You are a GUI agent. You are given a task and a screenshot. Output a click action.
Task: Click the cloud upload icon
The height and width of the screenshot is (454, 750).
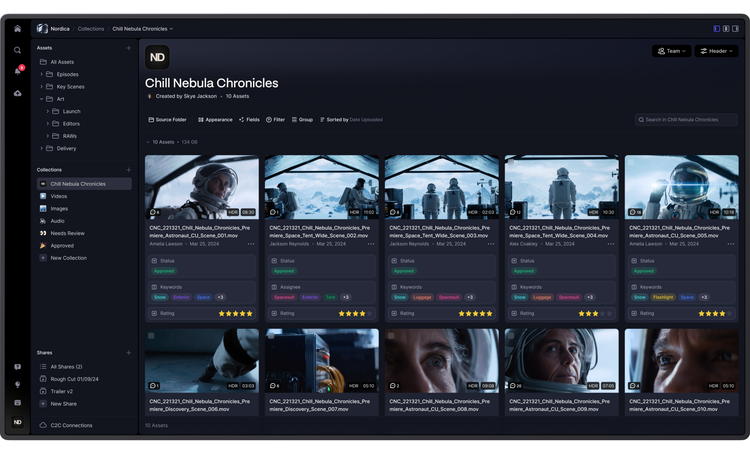pos(17,93)
